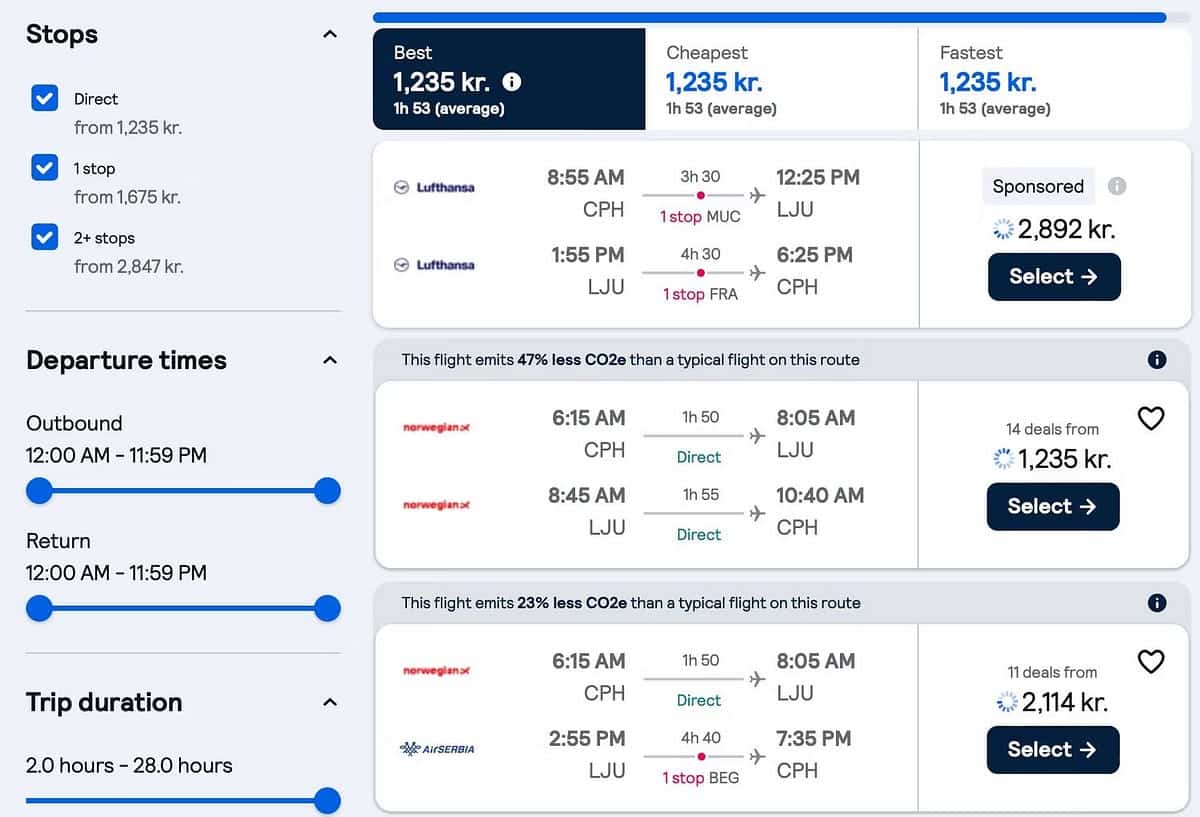Collapse the Trip duration section
Viewport: 1200px width, 817px height.
(x=330, y=702)
